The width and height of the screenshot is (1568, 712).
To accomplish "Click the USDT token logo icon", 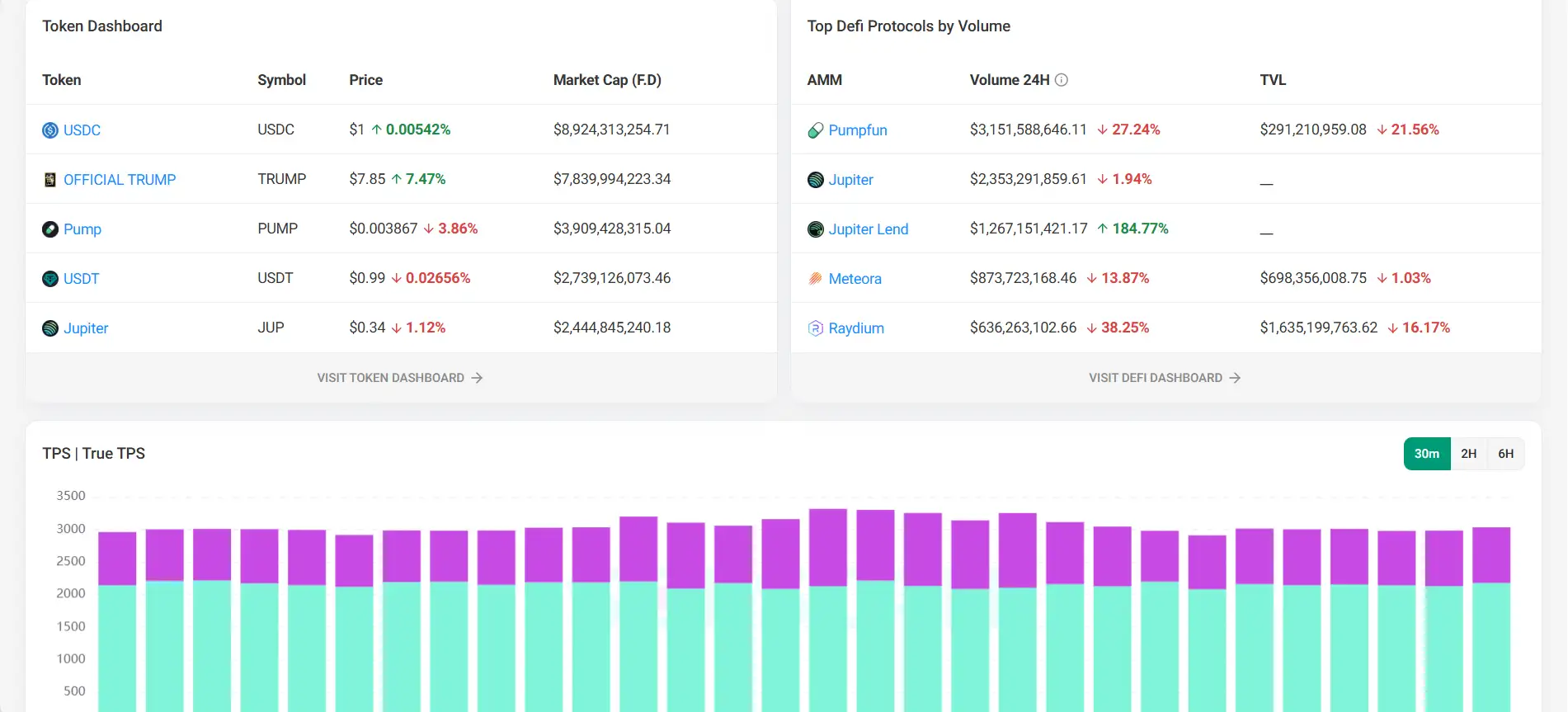I will (x=50, y=279).
